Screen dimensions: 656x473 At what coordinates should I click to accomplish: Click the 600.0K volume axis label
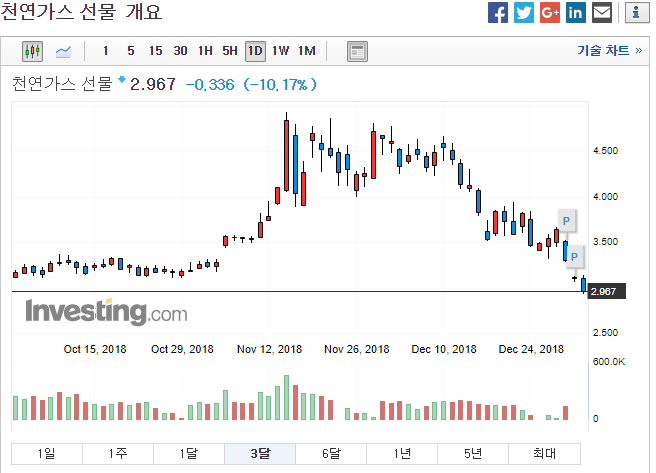[609, 362]
